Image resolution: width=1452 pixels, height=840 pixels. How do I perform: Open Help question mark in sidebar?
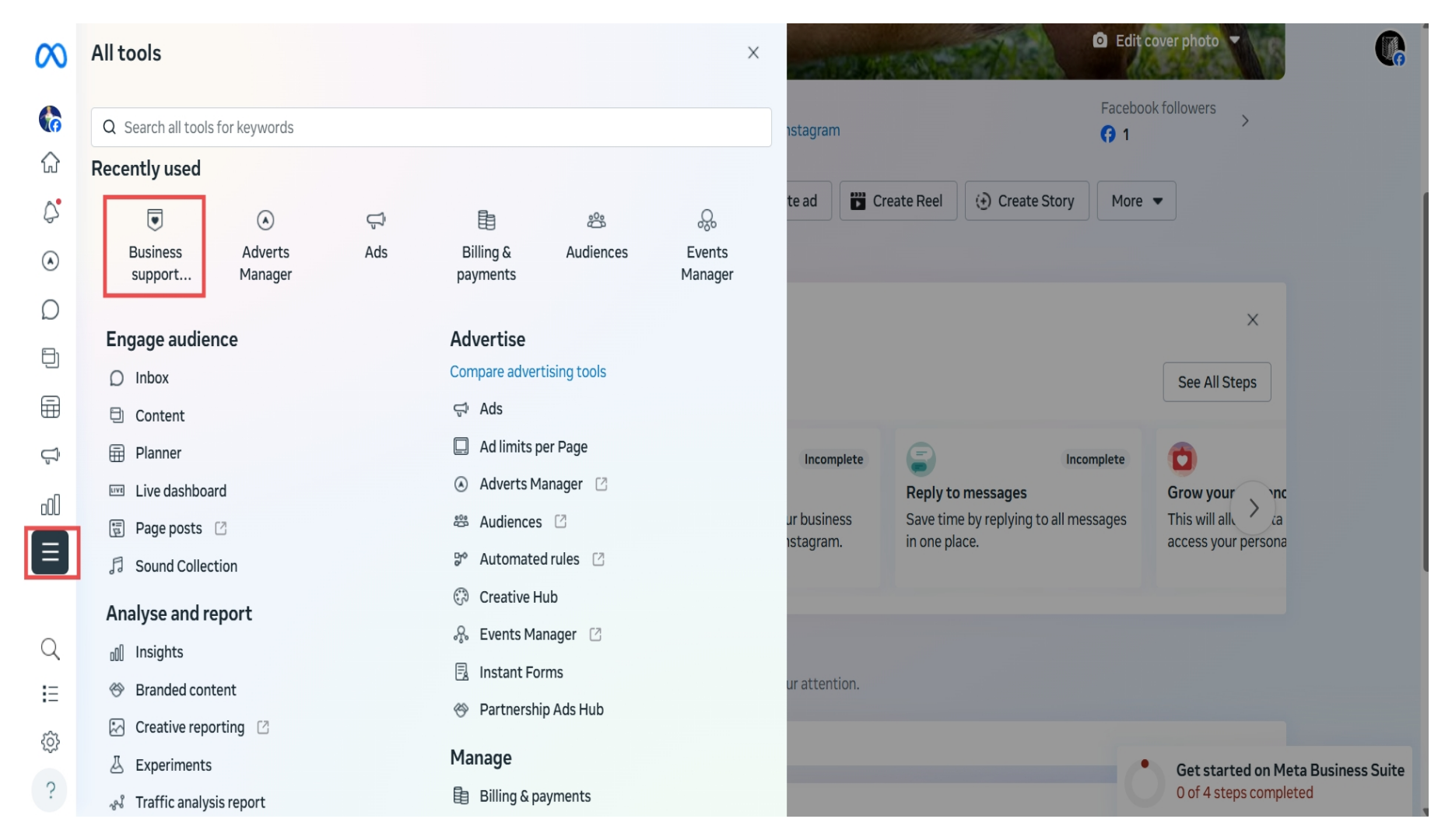point(50,790)
